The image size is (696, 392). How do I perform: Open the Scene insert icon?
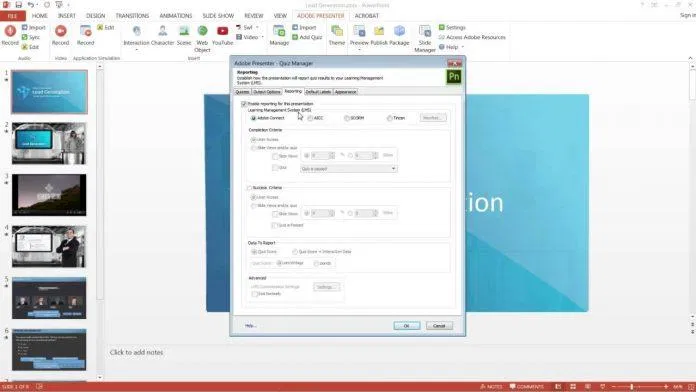click(184, 31)
